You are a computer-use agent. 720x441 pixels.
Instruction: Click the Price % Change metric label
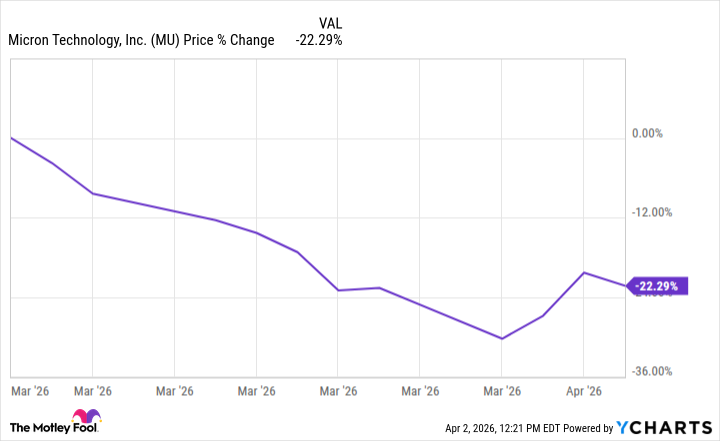[x=235, y=40]
